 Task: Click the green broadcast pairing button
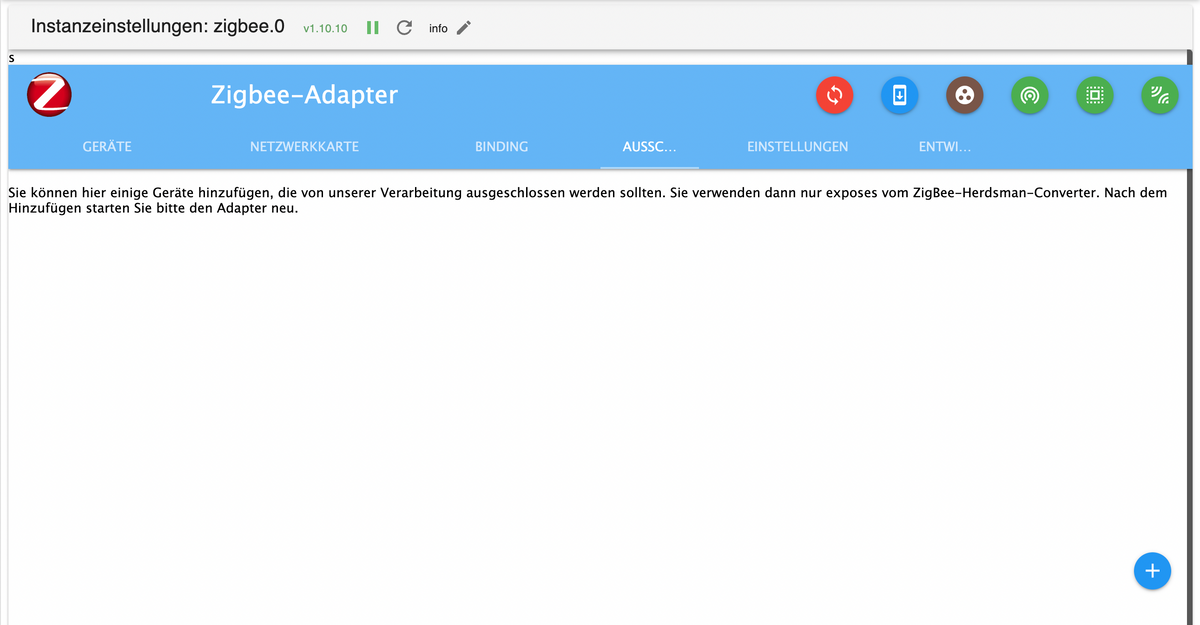pyautogui.click(x=1029, y=95)
